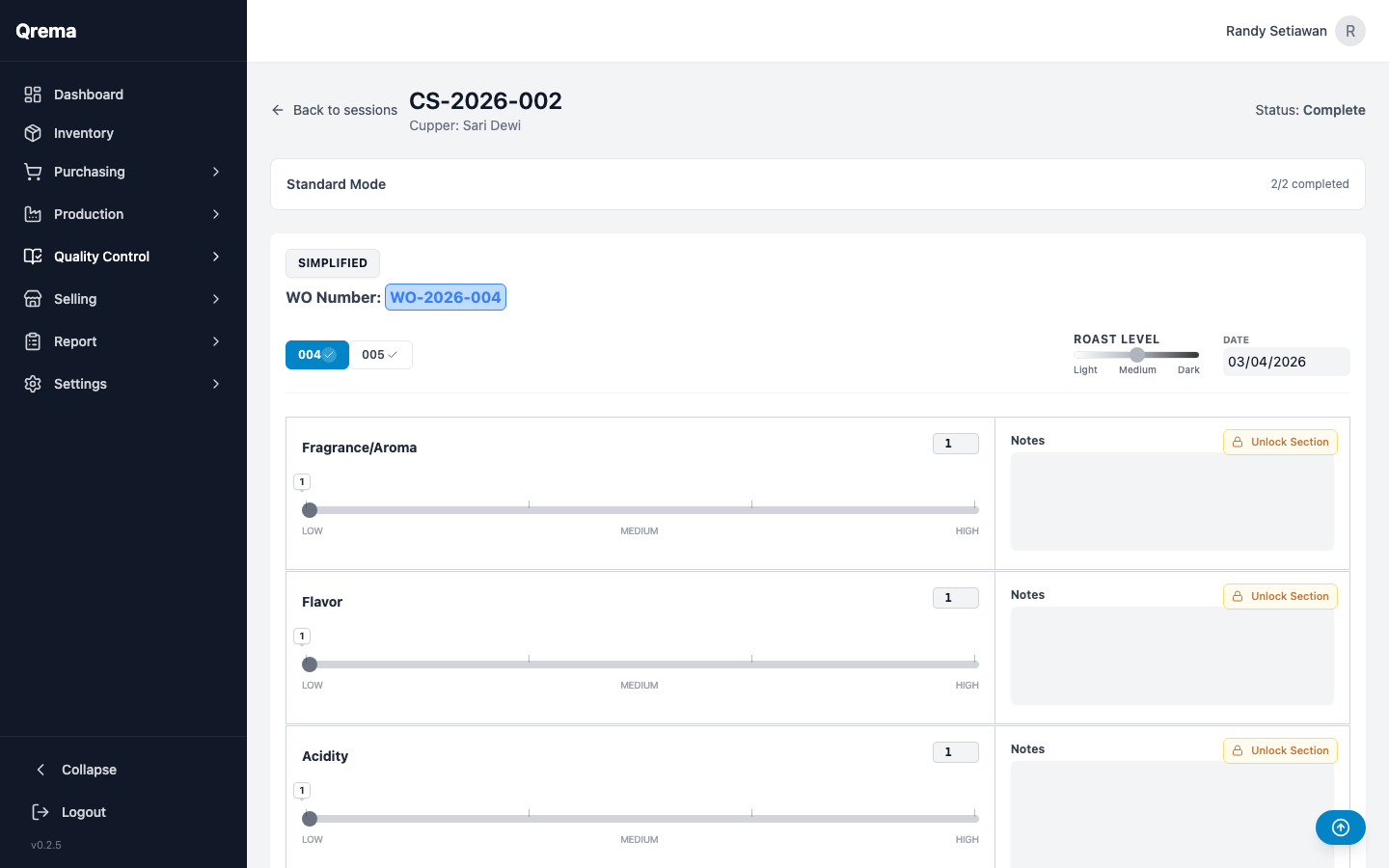1389x868 pixels.
Task: Switch to sample 005
Action: click(380, 355)
